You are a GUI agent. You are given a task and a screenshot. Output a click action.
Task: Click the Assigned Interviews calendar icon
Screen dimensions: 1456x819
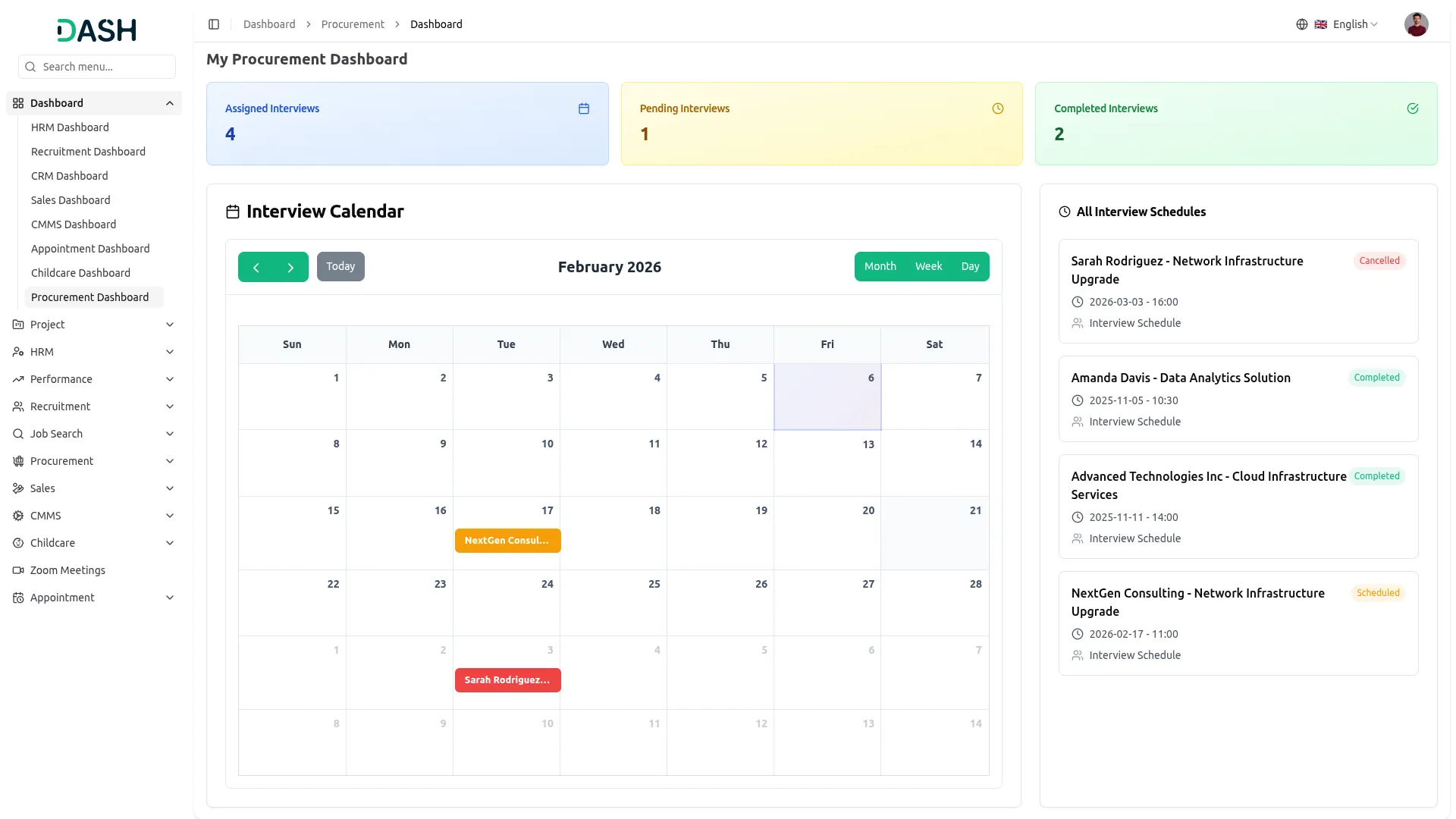click(x=583, y=108)
